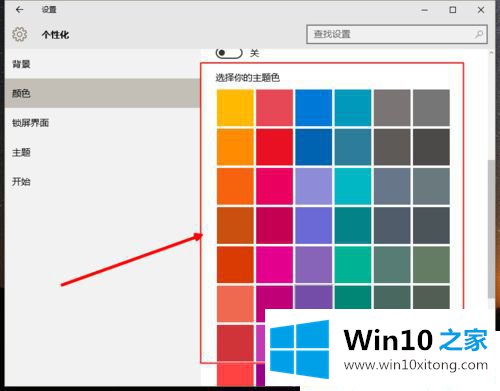This screenshot has width=500, height=391.
Task: Click the search magnifier icon
Action: (479, 34)
